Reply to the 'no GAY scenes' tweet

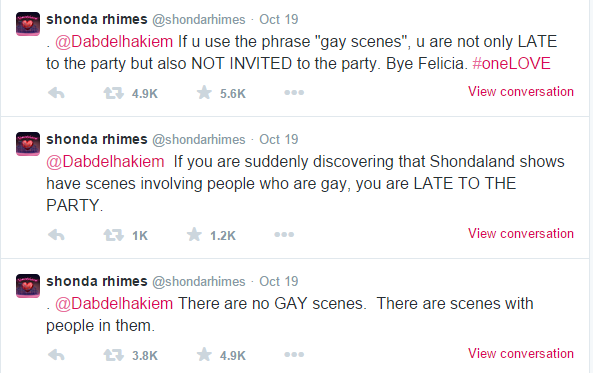[56, 355]
